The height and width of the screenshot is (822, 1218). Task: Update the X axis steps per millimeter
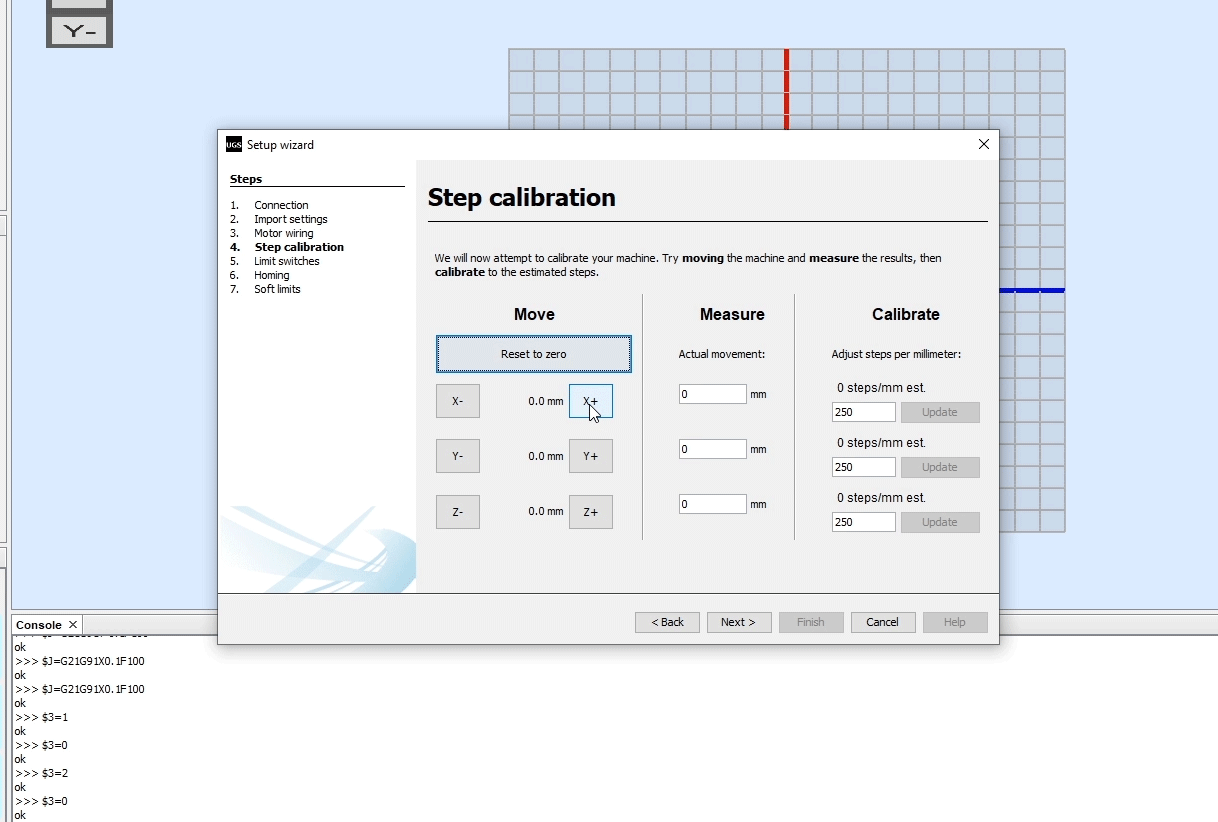[x=940, y=412]
